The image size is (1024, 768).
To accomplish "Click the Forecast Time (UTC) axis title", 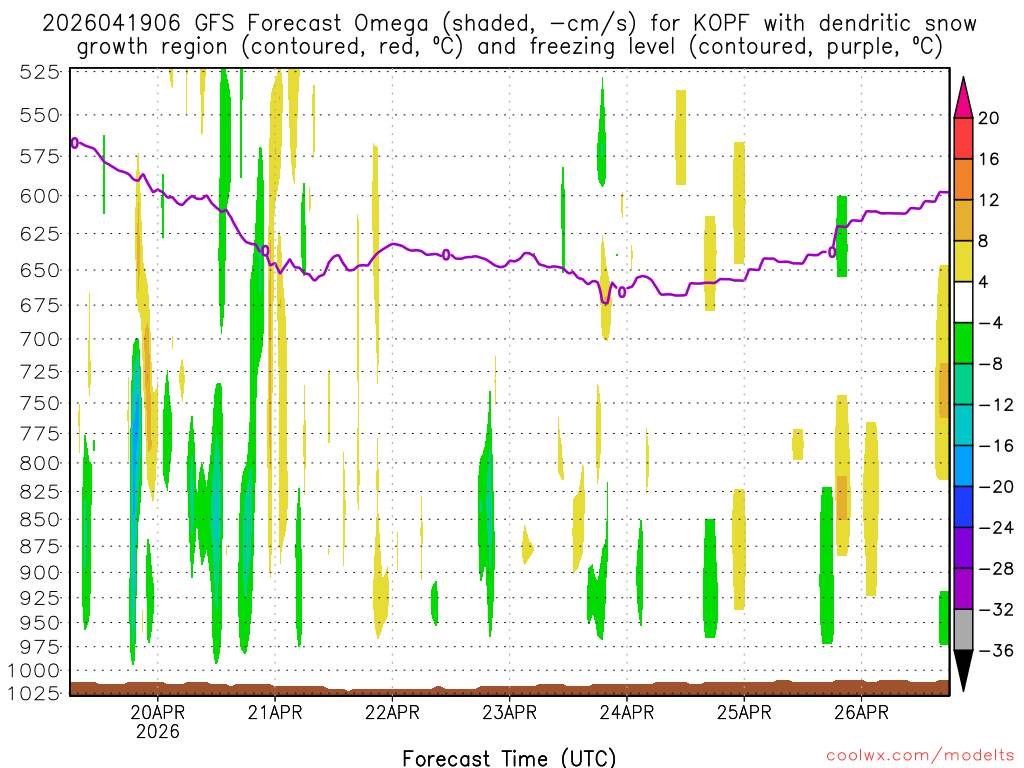I will 509,758.
